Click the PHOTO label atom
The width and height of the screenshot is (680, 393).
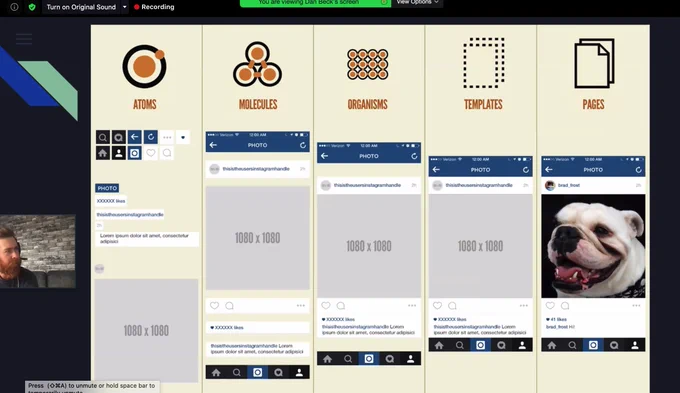[x=107, y=188]
